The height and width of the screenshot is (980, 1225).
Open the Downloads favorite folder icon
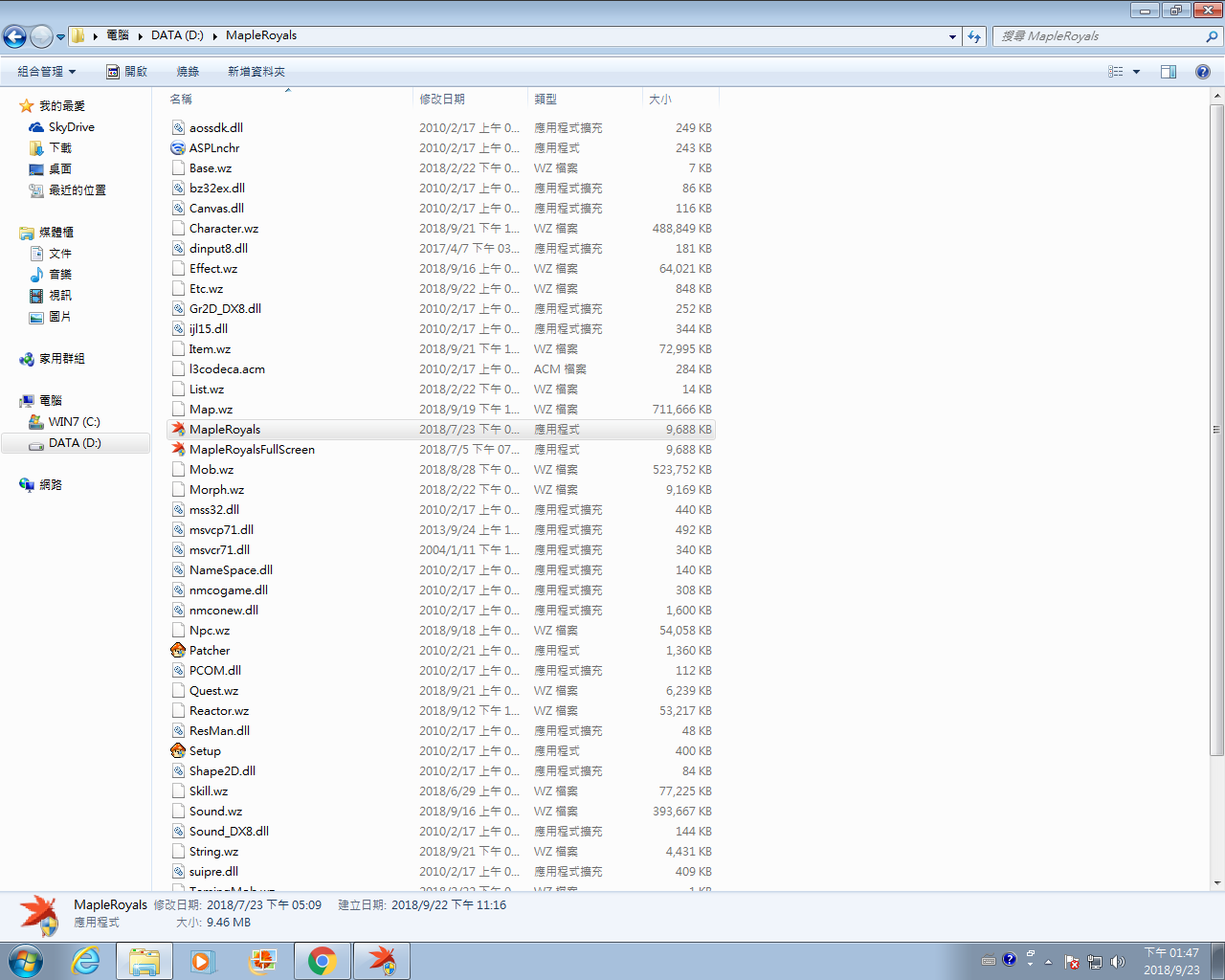[36, 147]
